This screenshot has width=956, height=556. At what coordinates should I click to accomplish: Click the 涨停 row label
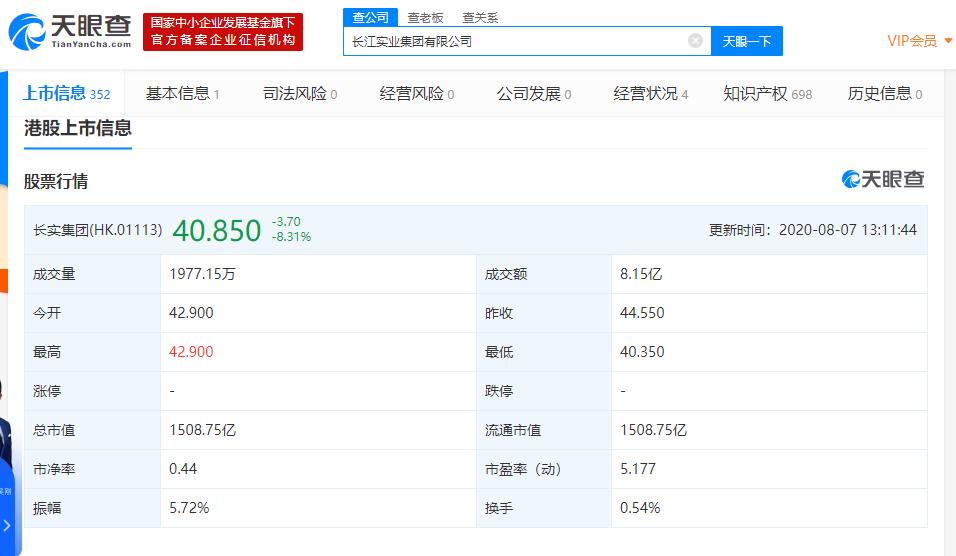pyautogui.click(x=47, y=391)
